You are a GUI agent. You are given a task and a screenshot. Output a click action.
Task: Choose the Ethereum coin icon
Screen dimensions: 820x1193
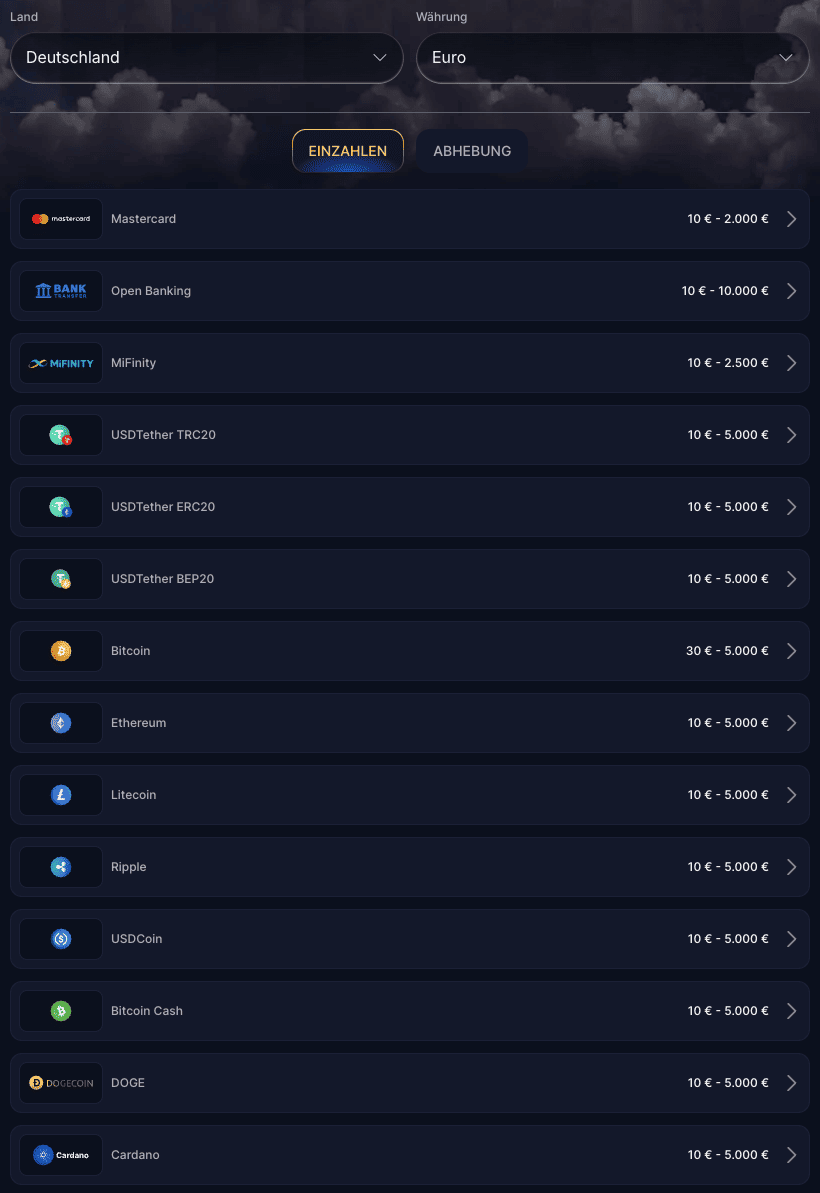point(61,723)
